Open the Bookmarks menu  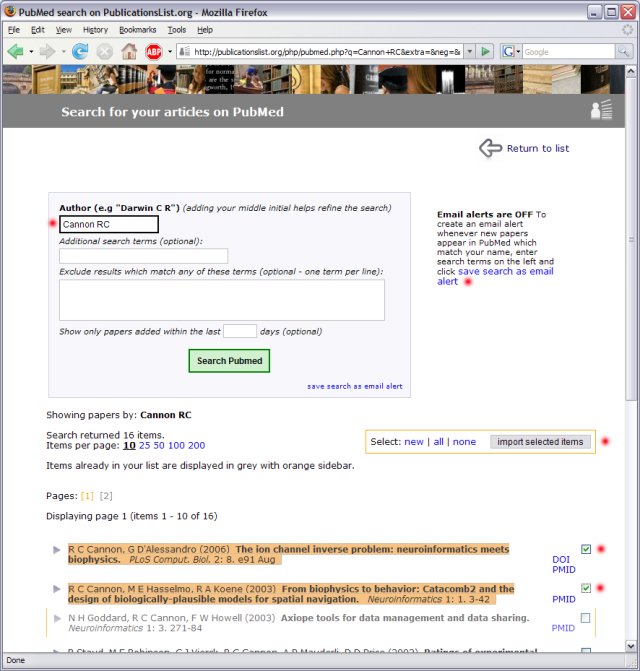pyautogui.click(x=137, y=30)
